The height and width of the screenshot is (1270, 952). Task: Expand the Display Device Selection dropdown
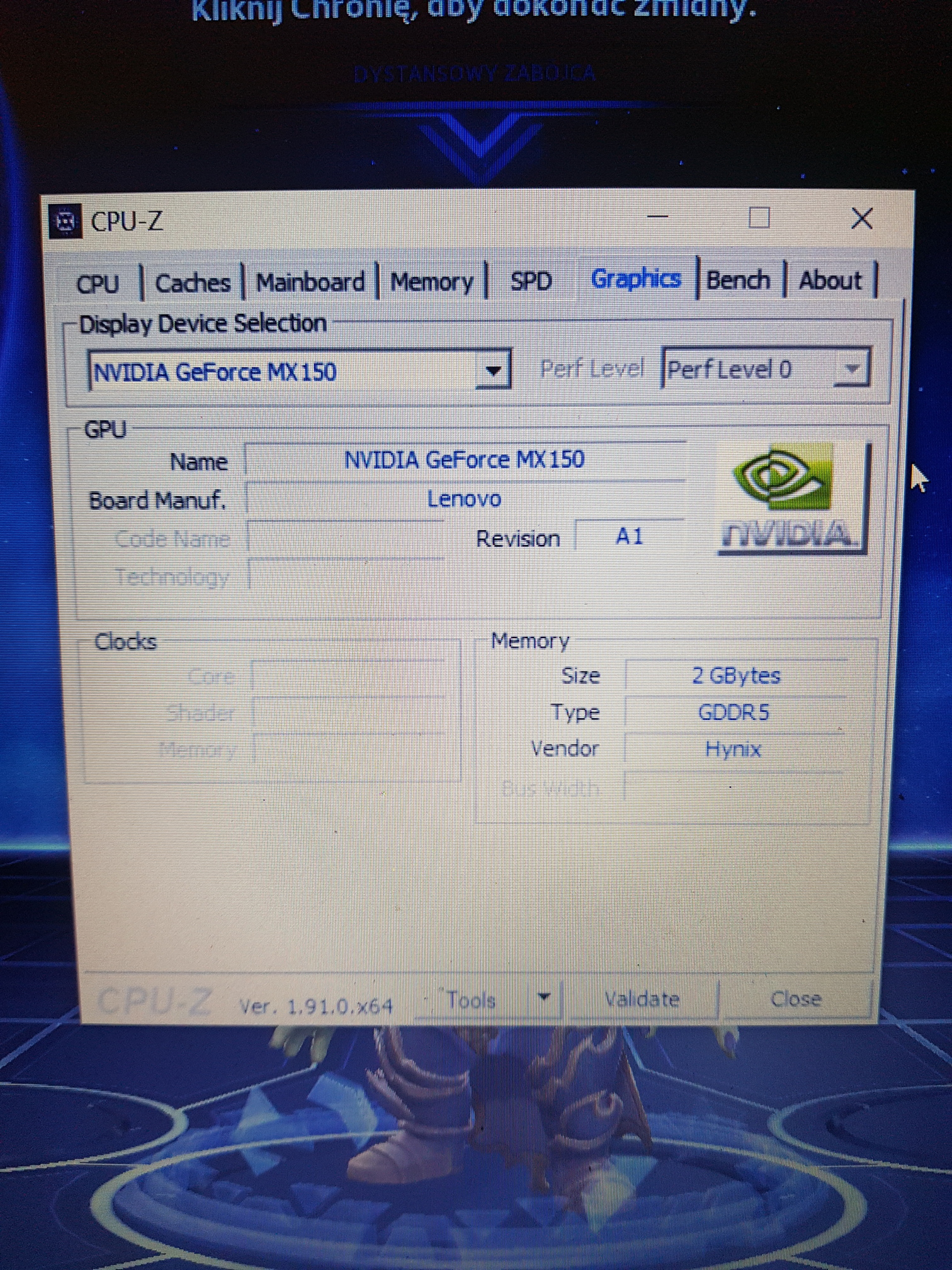click(492, 370)
